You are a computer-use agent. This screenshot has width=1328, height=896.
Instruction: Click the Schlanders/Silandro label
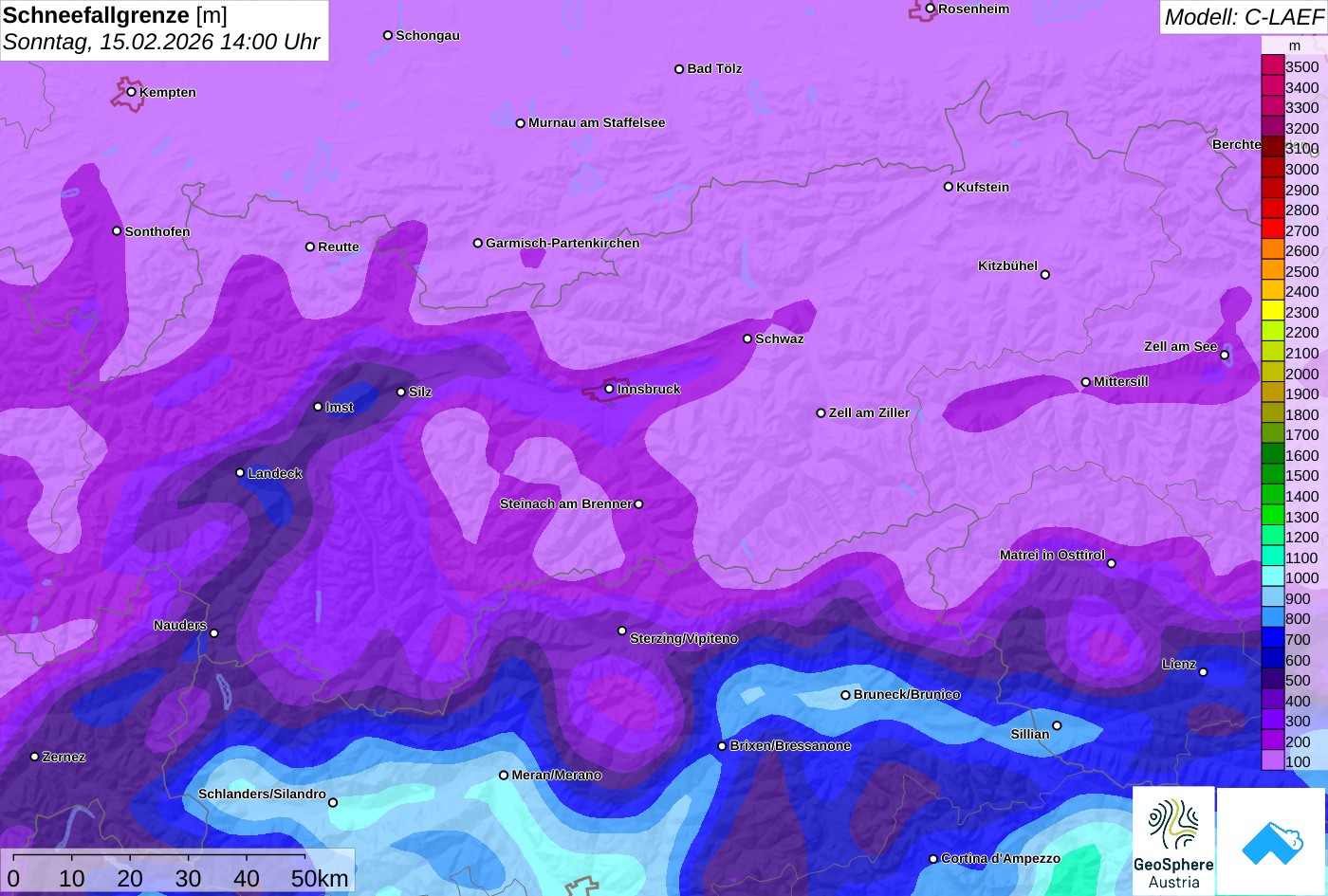[262, 795]
